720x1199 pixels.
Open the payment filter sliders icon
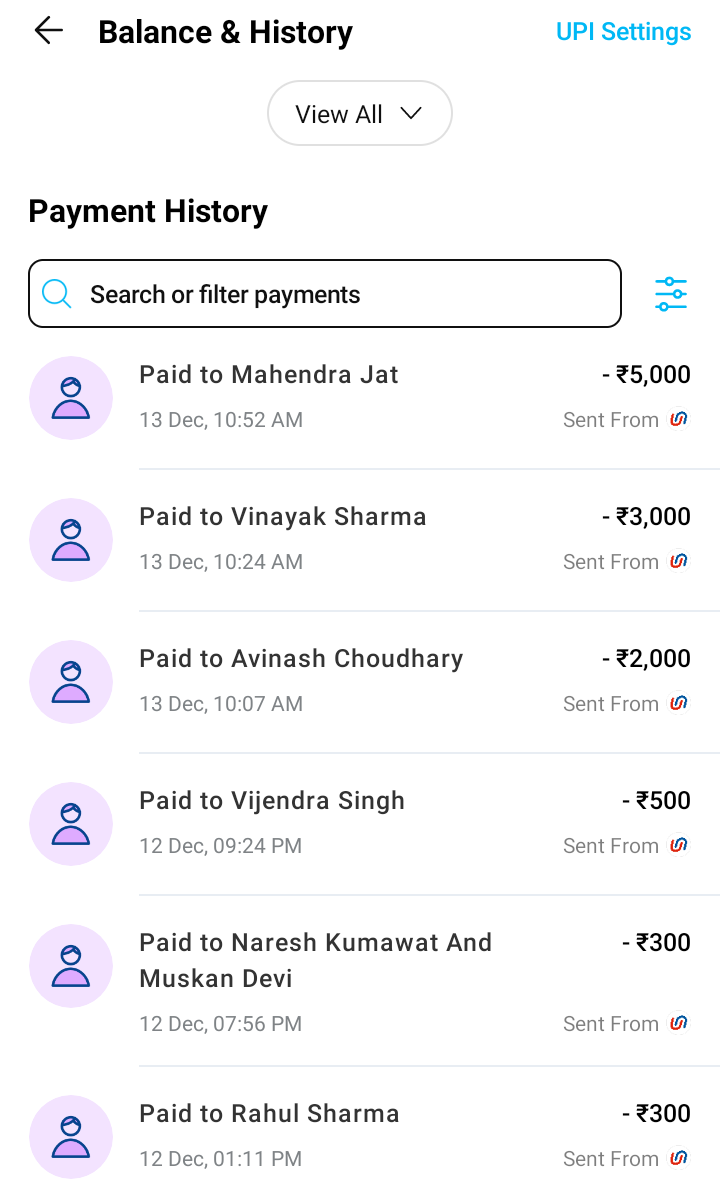click(x=671, y=294)
